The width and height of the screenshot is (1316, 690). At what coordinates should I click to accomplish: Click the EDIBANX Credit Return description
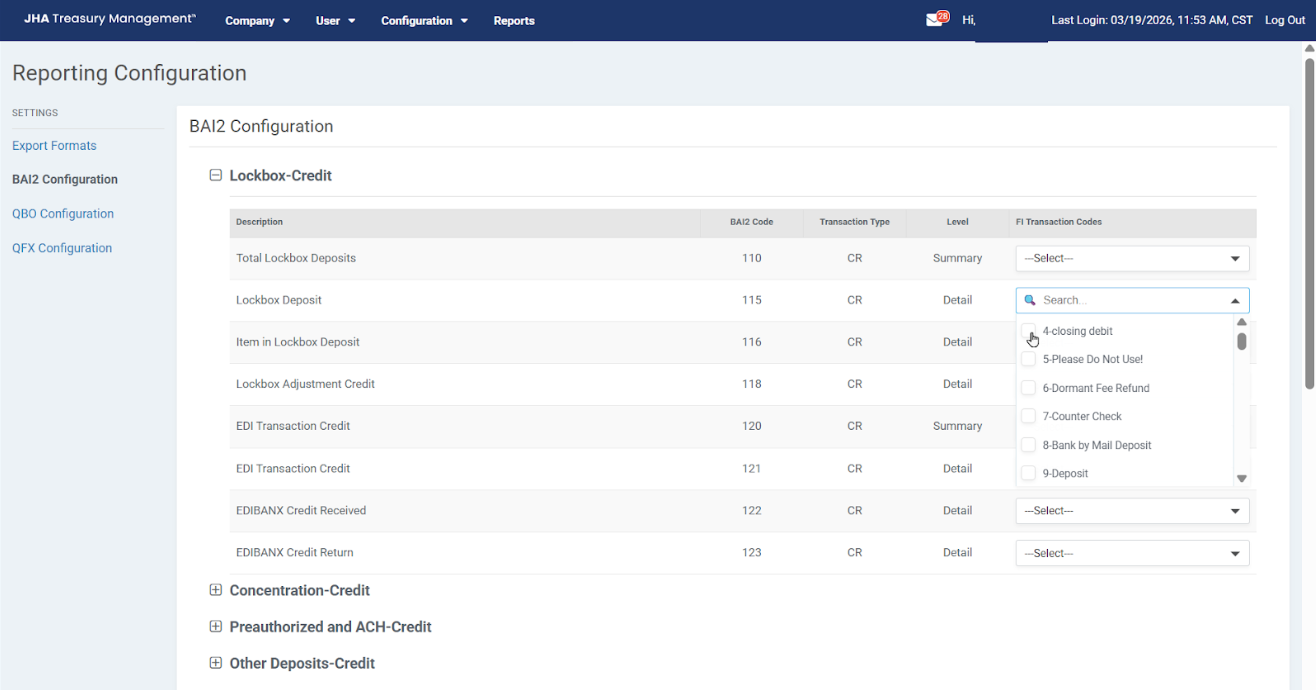point(295,552)
